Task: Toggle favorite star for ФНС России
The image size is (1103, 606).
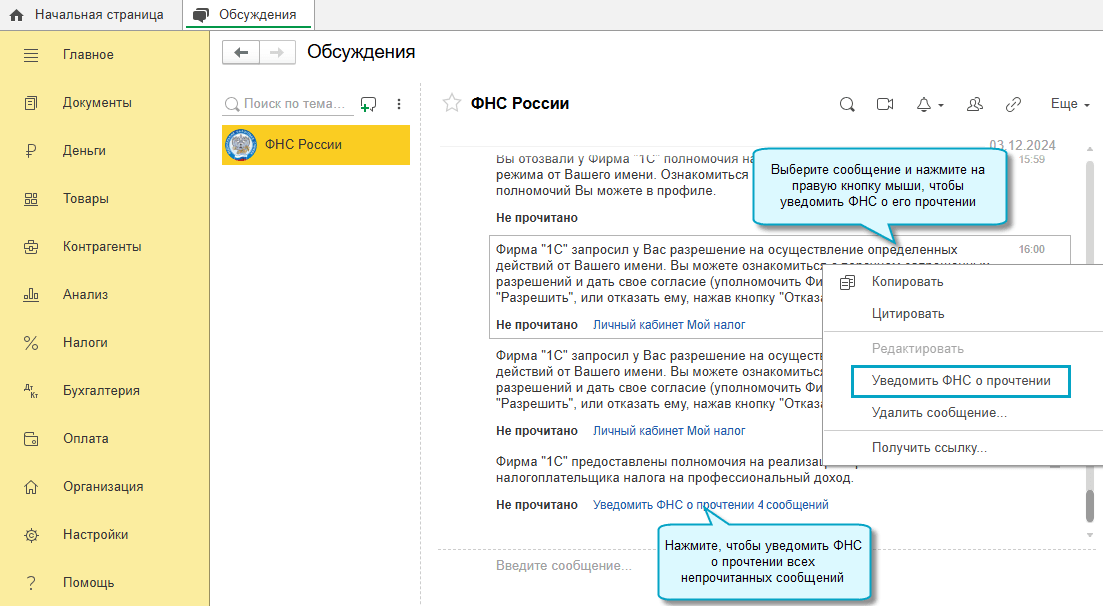Action: [452, 103]
